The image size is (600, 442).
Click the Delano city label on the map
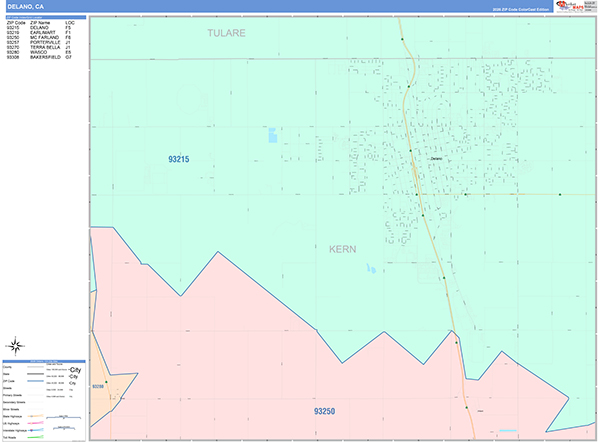(436, 158)
